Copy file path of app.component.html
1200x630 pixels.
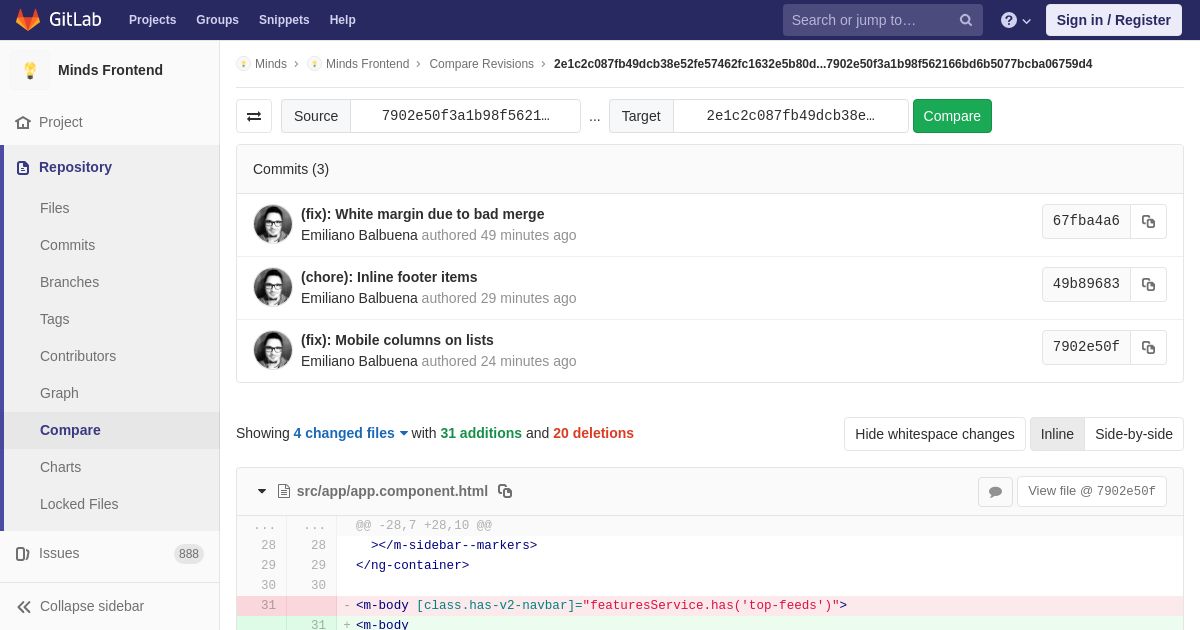[x=505, y=491]
